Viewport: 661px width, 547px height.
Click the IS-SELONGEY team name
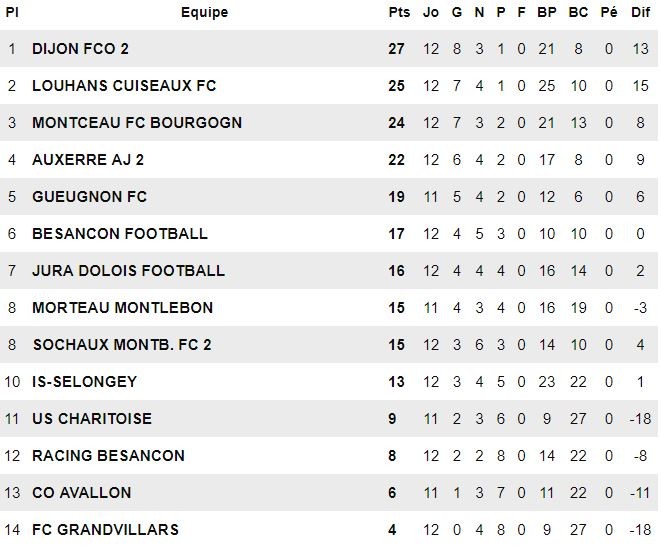point(84,382)
